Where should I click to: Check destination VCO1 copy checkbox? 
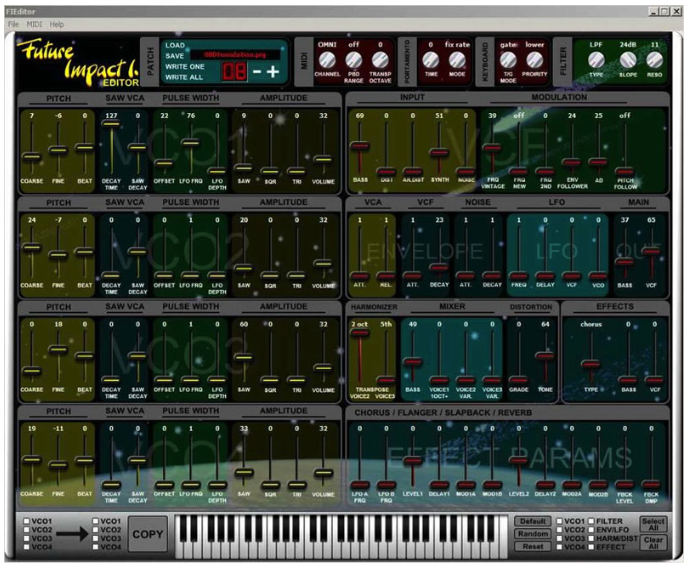tap(95, 521)
